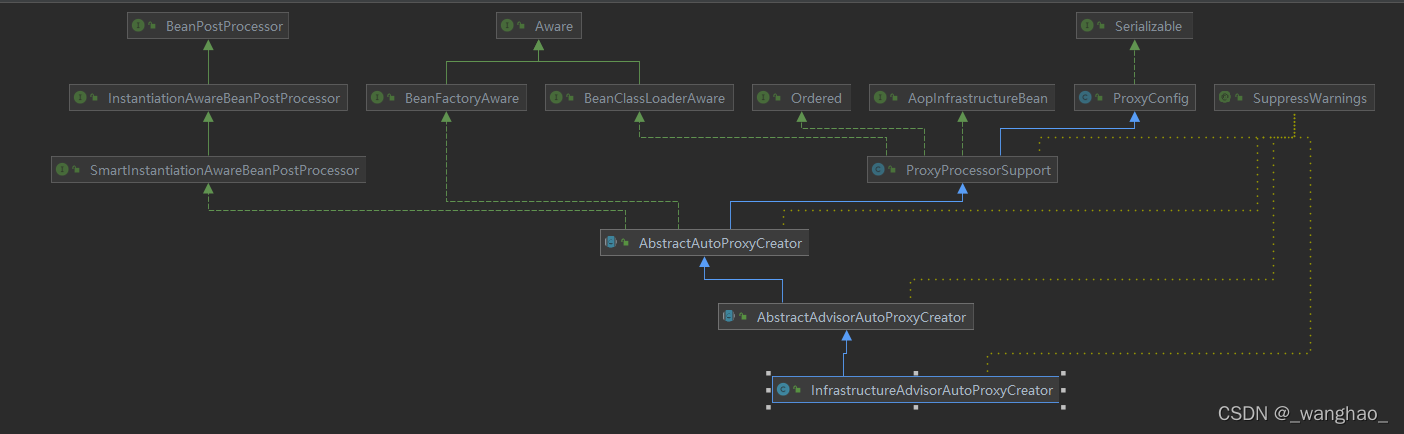1404x434 pixels.
Task: Click the Serializable interface icon
Action: [1089, 26]
